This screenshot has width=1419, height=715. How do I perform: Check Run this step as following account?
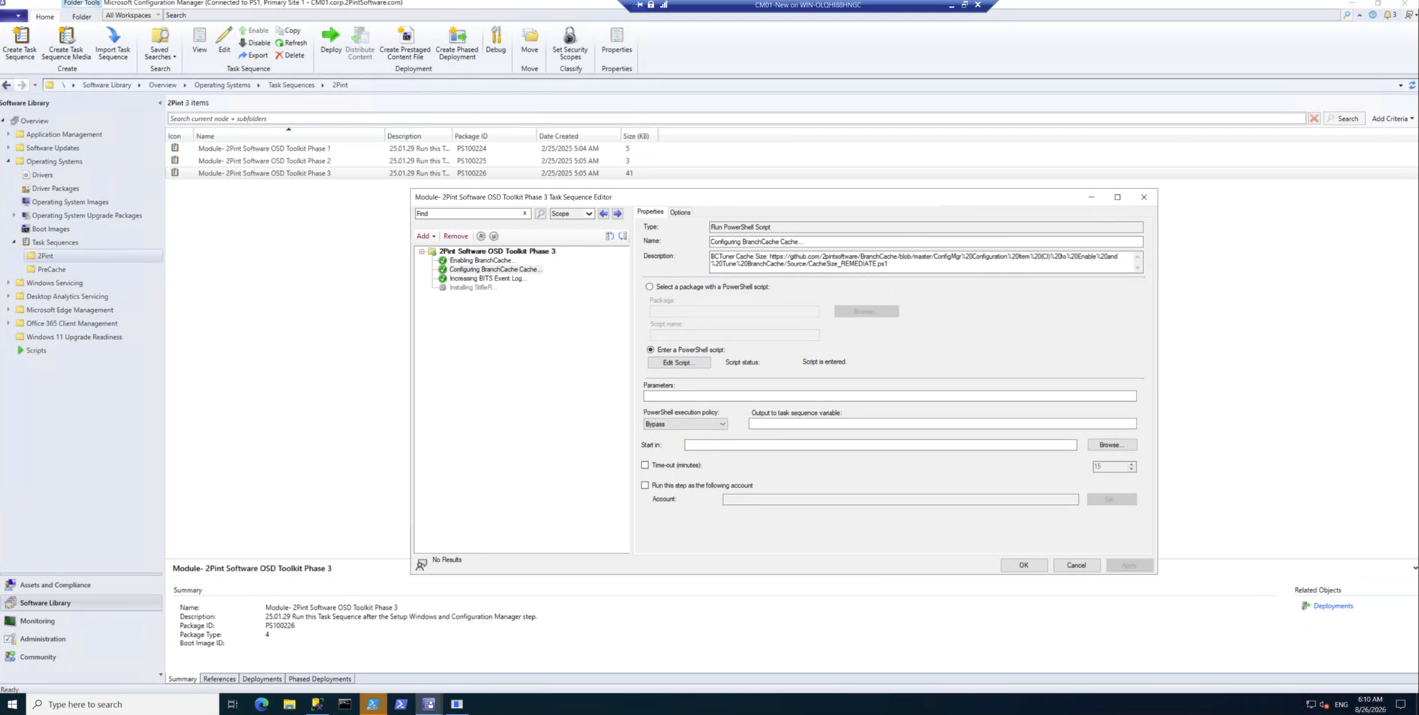tap(645, 485)
